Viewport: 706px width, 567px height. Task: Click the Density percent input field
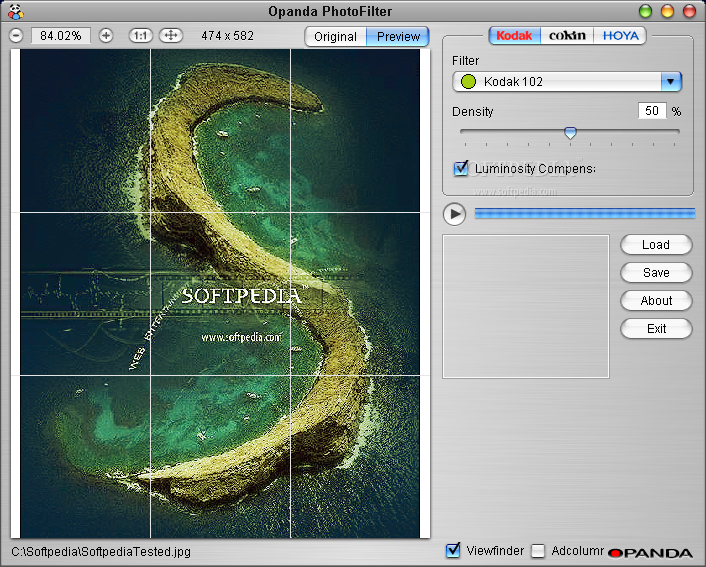(x=652, y=111)
